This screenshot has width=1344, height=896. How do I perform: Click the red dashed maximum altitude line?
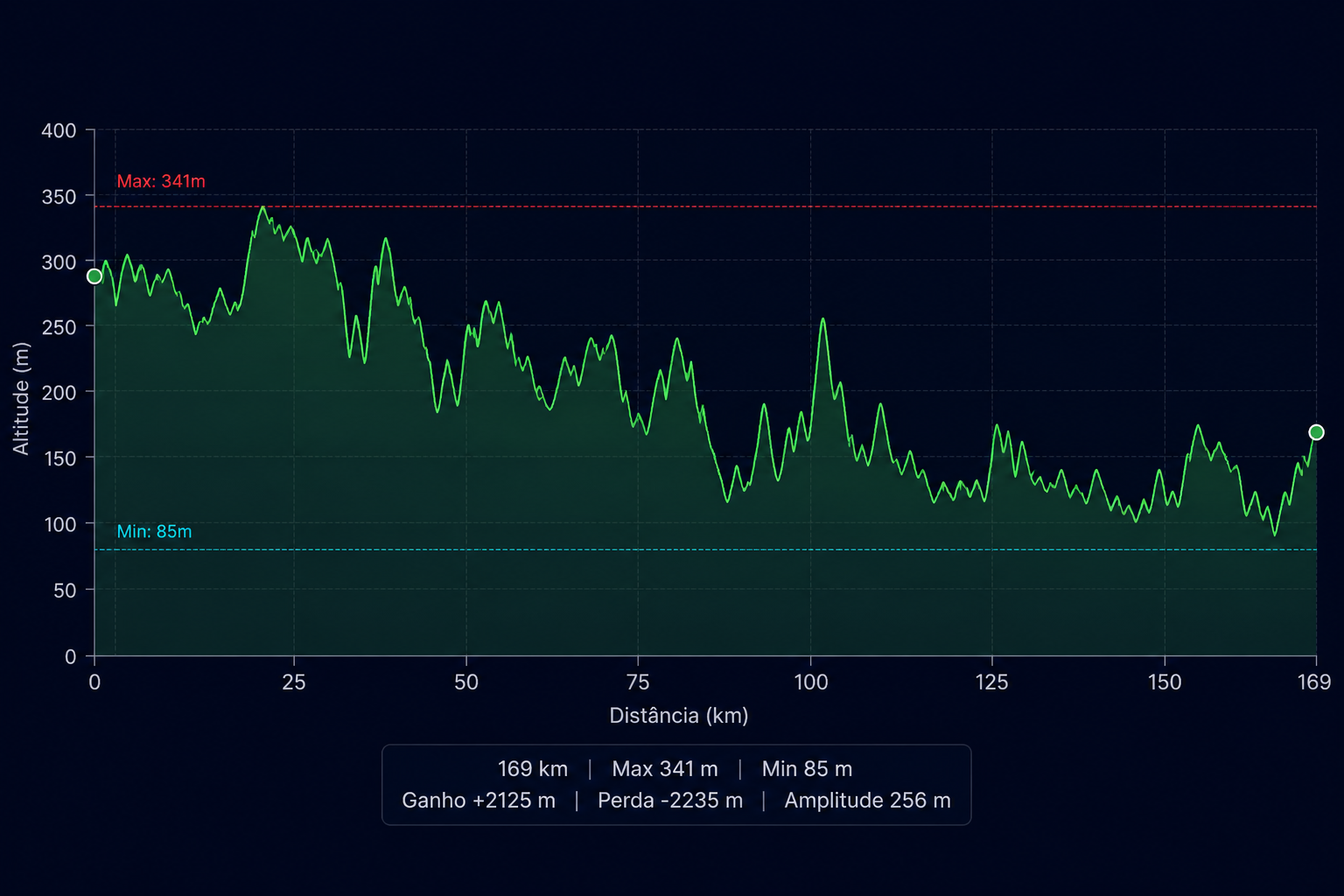click(705, 206)
